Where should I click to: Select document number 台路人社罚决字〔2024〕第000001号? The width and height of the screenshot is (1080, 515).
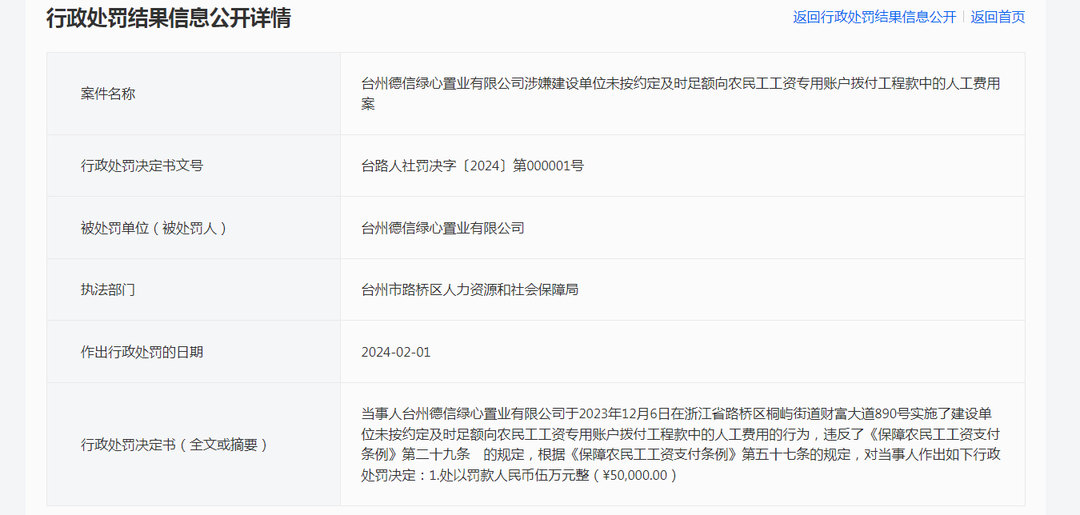pyautogui.click(x=472, y=166)
